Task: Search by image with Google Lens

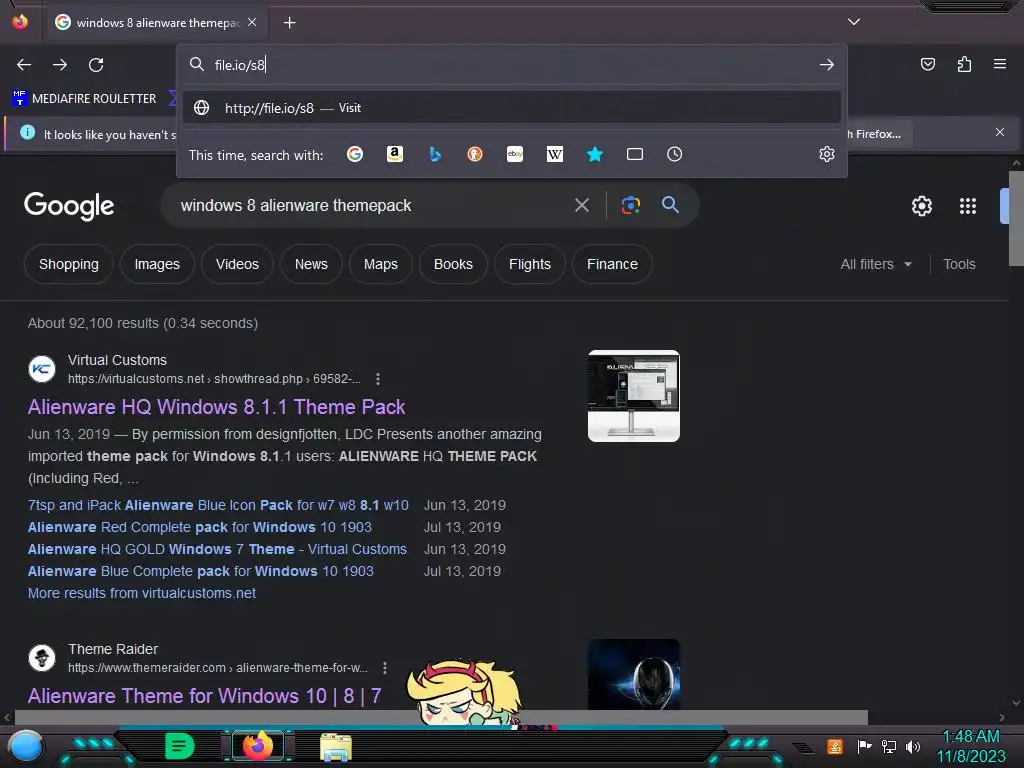Action: [631, 206]
